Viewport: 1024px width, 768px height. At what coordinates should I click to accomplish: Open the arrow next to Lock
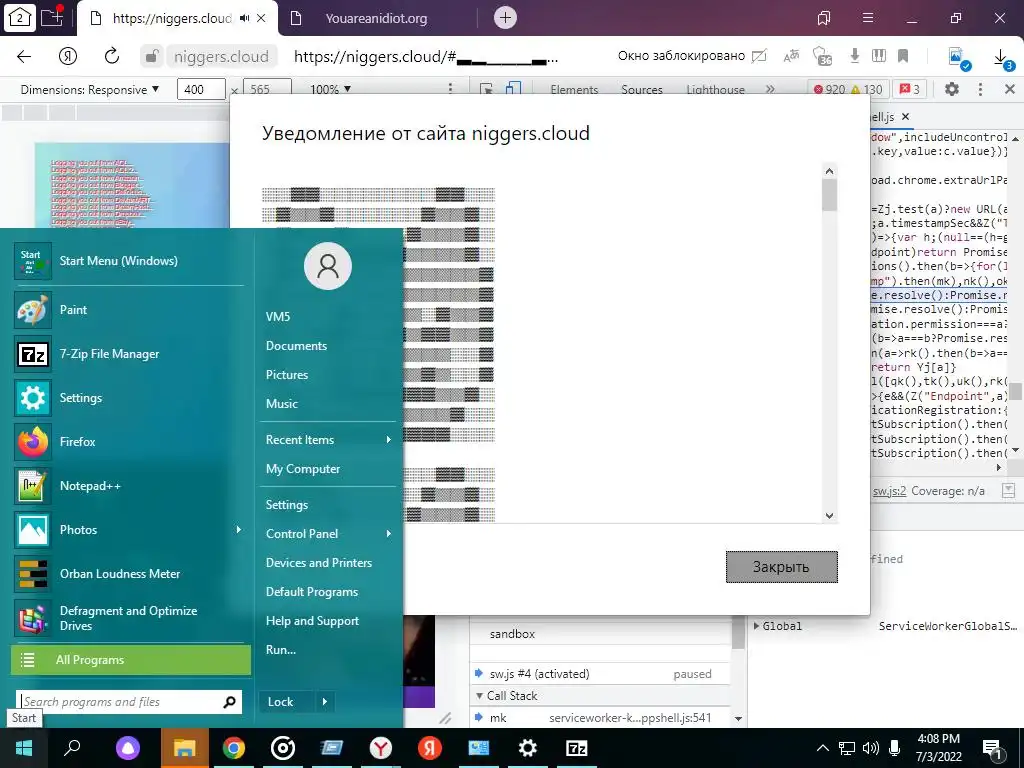click(325, 702)
